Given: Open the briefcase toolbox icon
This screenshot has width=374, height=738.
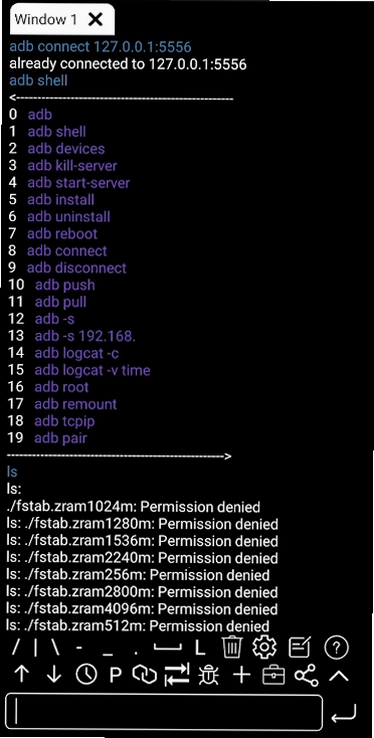Looking at the screenshot, I should pyautogui.click(x=273, y=676).
